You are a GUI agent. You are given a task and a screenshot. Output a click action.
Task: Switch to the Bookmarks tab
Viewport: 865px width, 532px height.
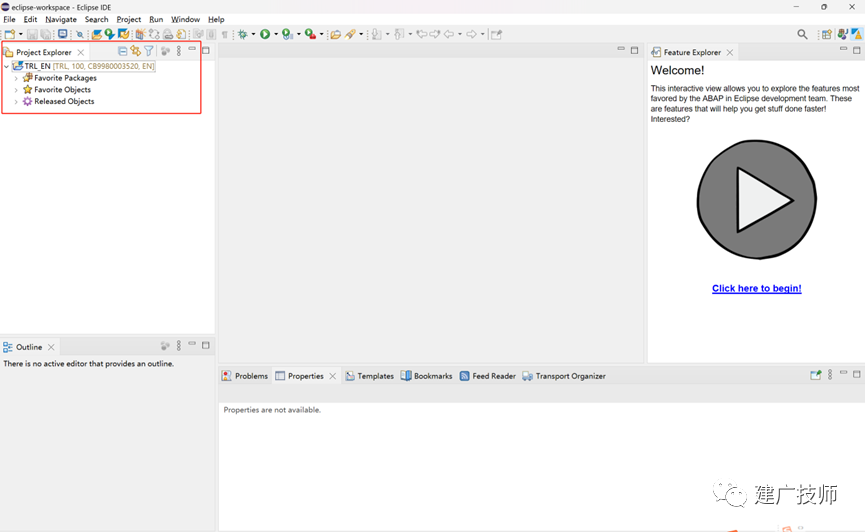[426, 376]
